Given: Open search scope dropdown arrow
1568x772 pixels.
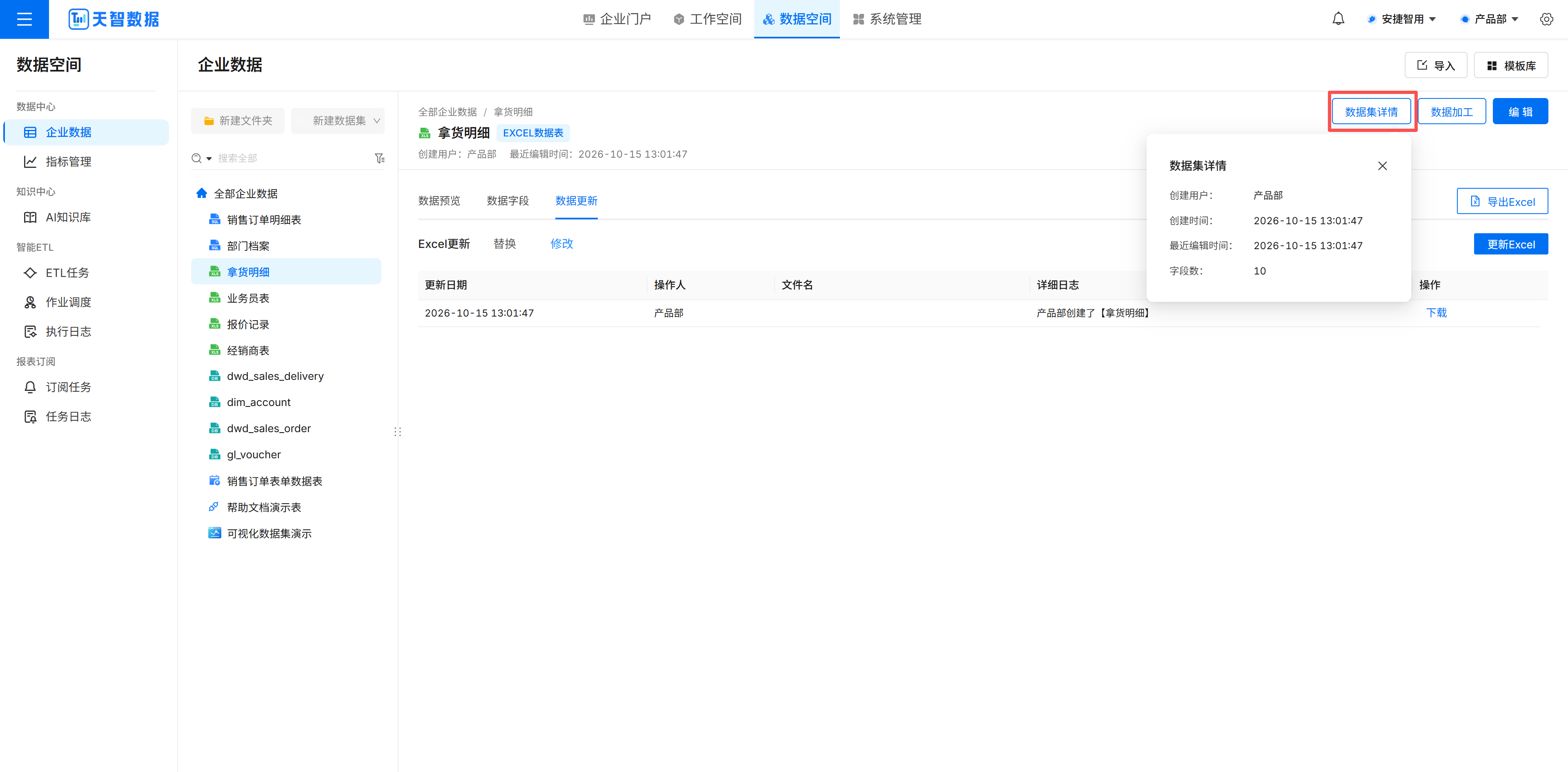Looking at the screenshot, I should coord(209,158).
